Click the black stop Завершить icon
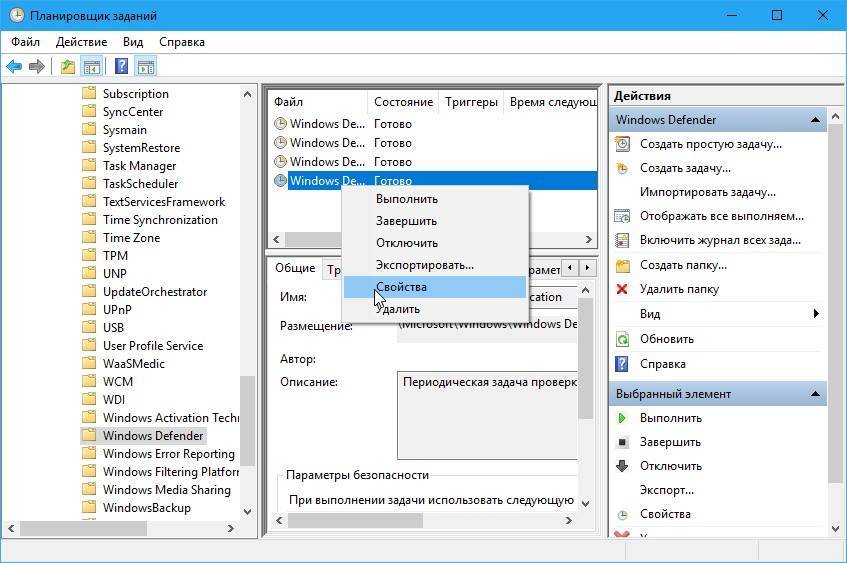847x563 pixels. point(622,442)
